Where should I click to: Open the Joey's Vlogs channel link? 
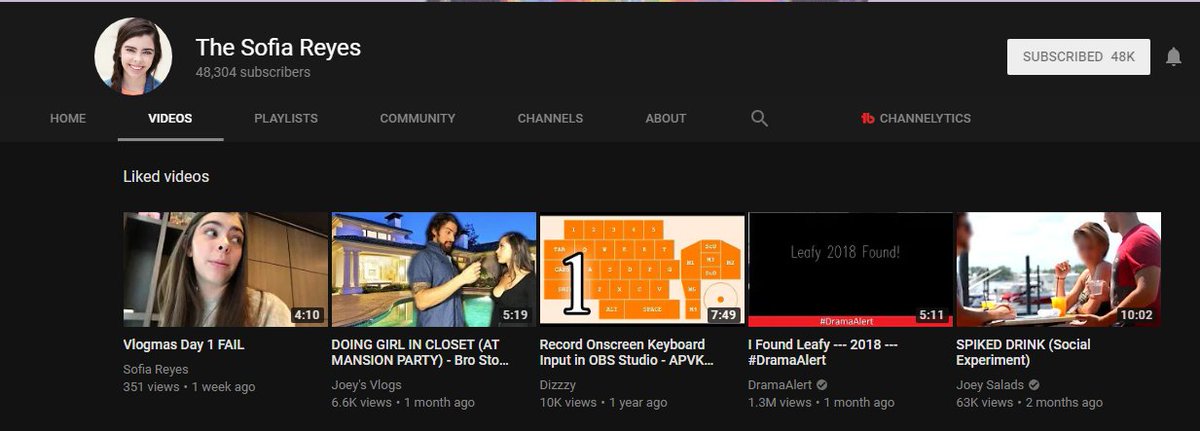(369, 385)
